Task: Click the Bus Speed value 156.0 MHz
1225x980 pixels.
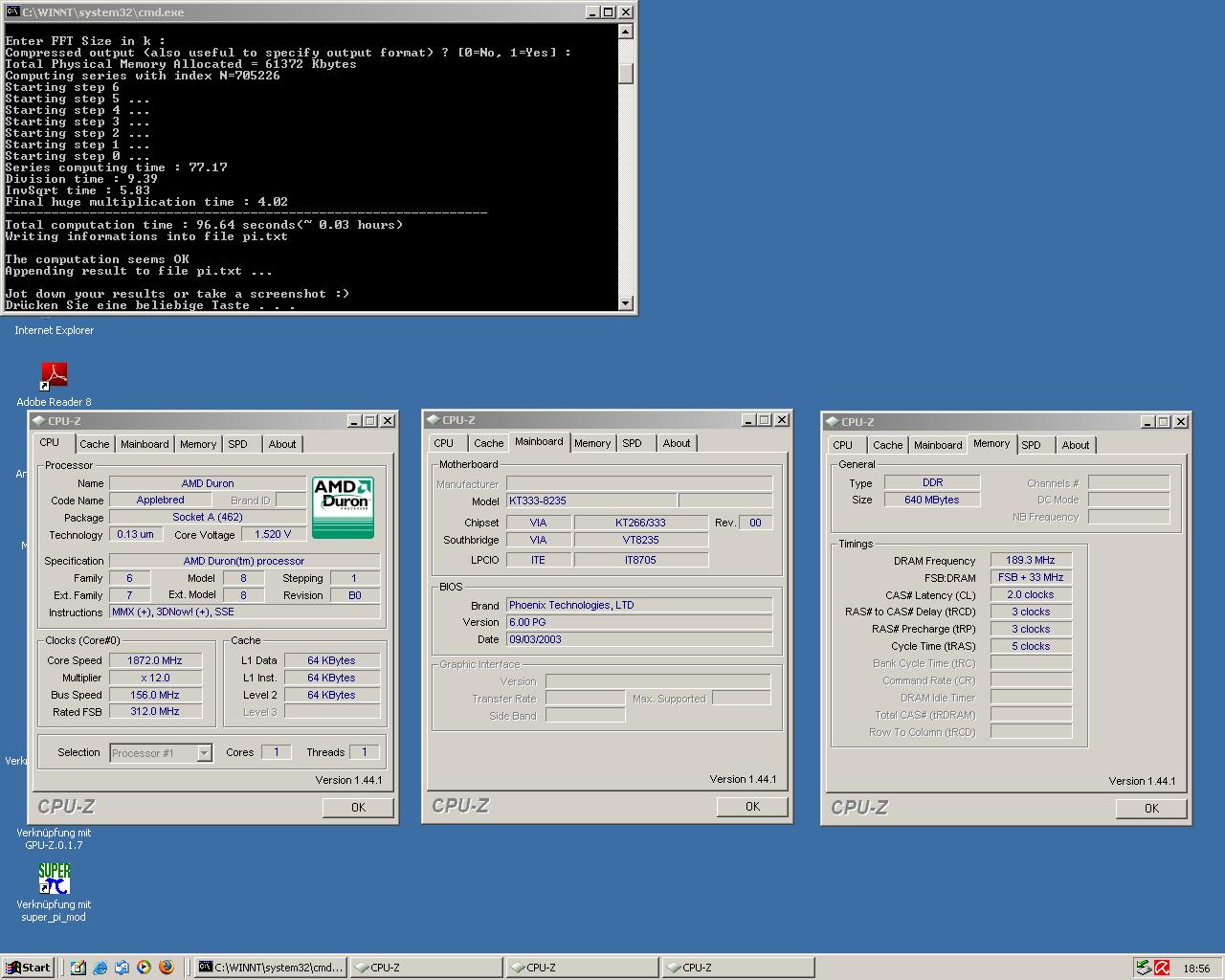Action: tap(155, 695)
